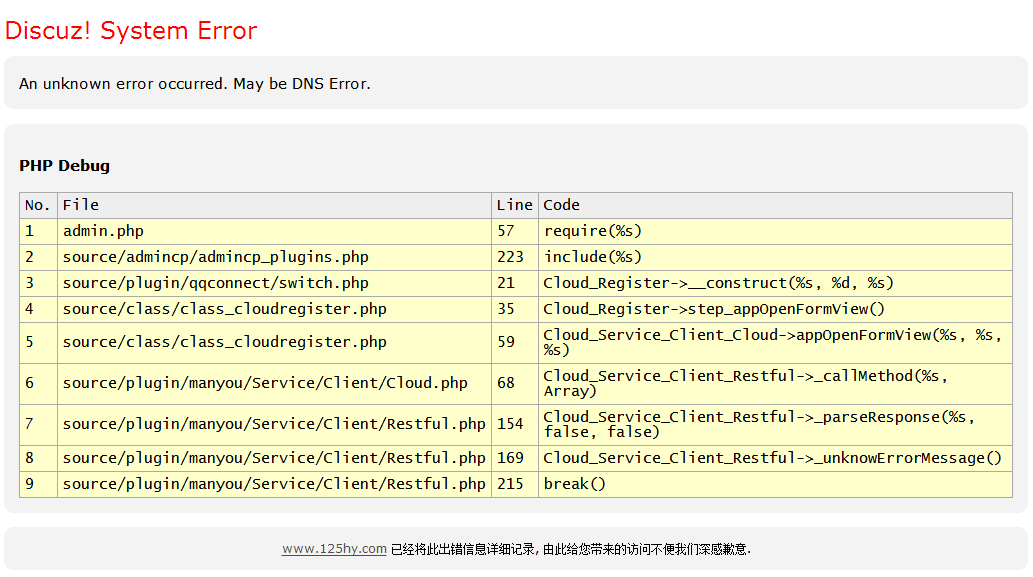Click the 'include(%s)' code cell
Screen dimensions: 1033x577
pyautogui.click(x=775, y=258)
